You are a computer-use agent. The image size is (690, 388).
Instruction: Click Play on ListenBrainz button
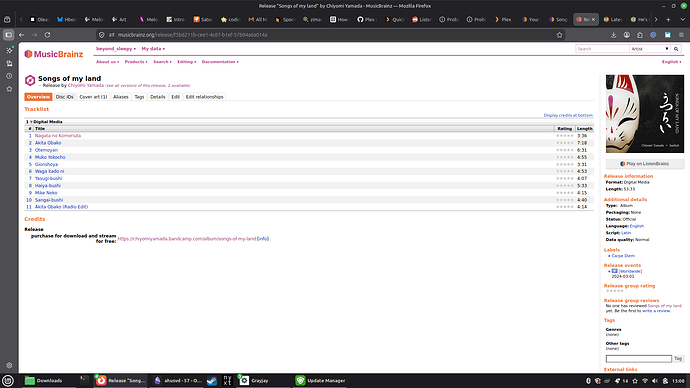[x=645, y=164]
